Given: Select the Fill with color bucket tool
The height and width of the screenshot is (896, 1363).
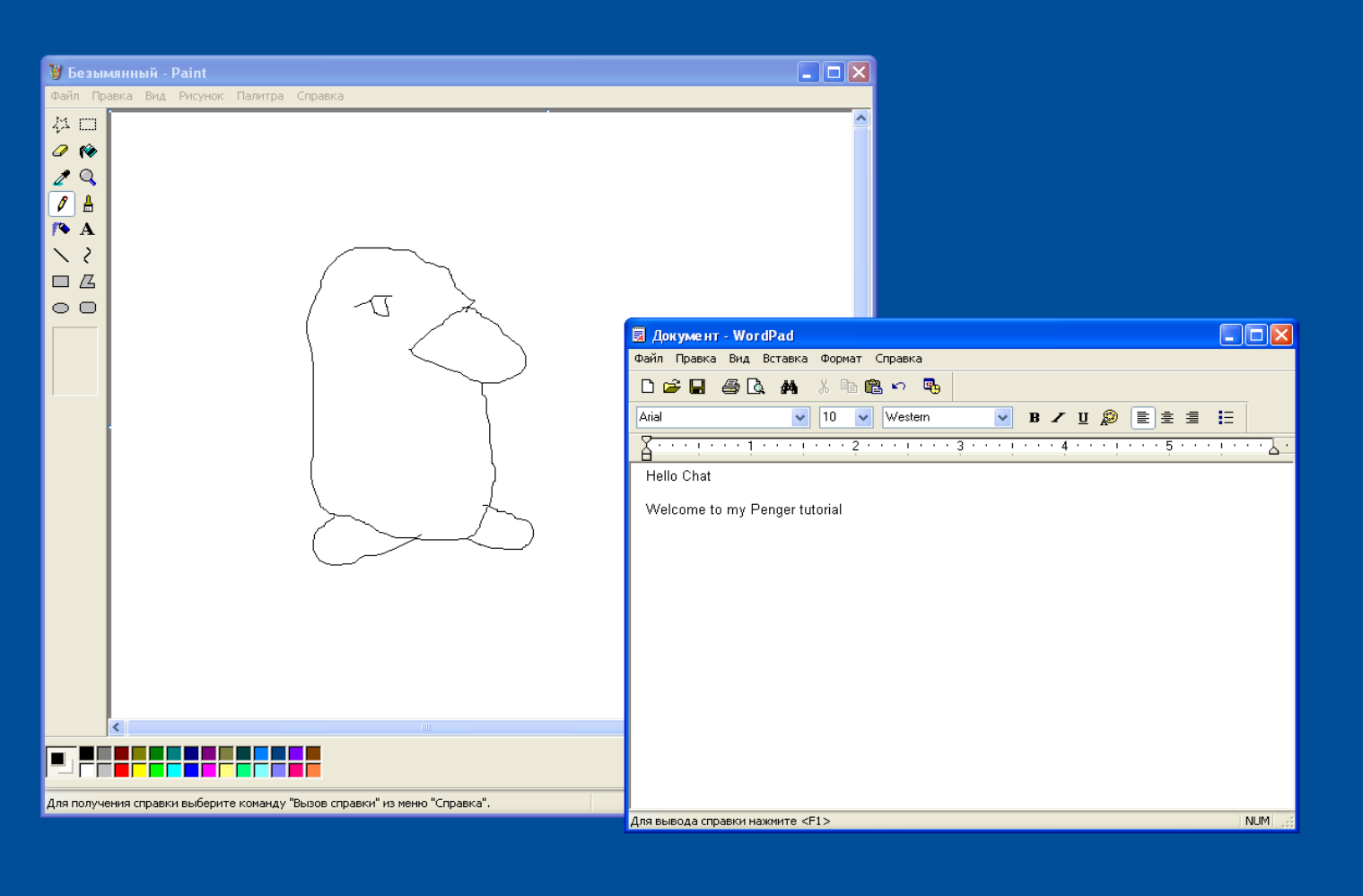Looking at the screenshot, I should (88, 152).
